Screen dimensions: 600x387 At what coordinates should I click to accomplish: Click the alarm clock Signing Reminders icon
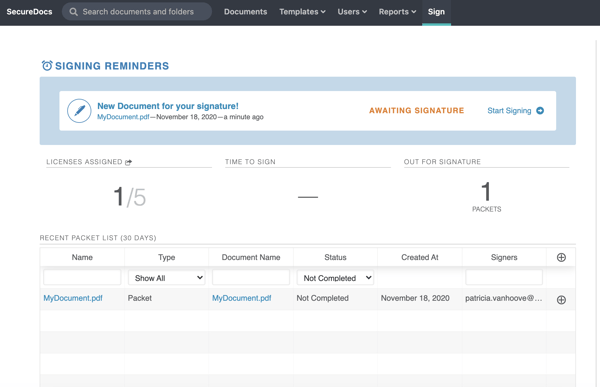tap(47, 65)
